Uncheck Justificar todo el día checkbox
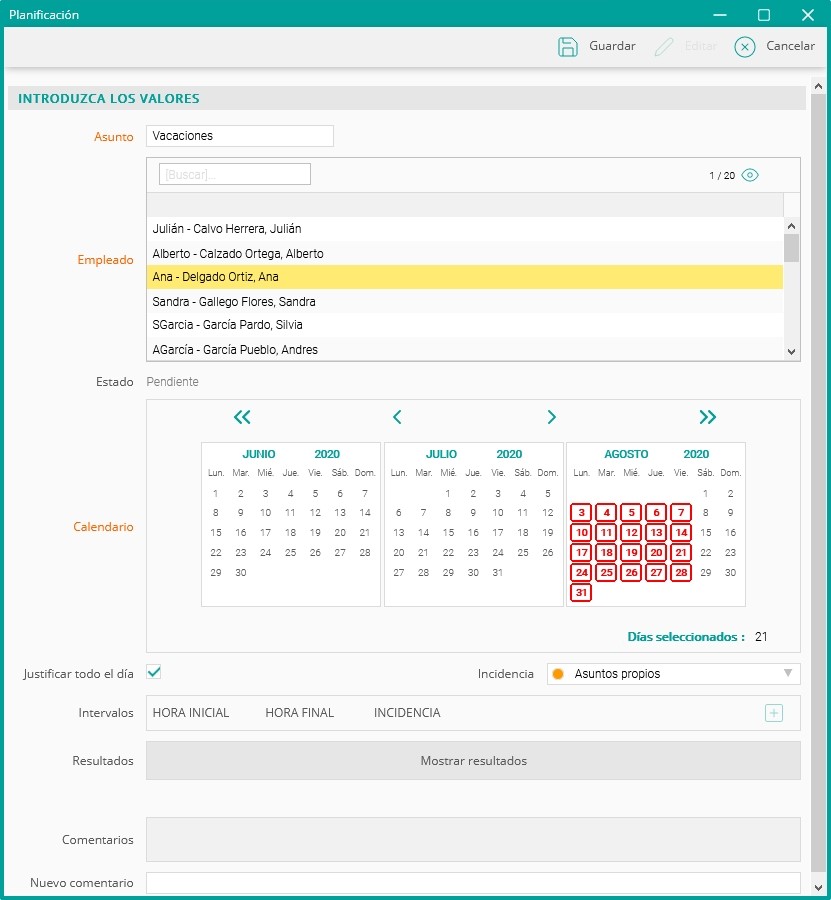Screen dimensions: 831x900 [x=154, y=672]
